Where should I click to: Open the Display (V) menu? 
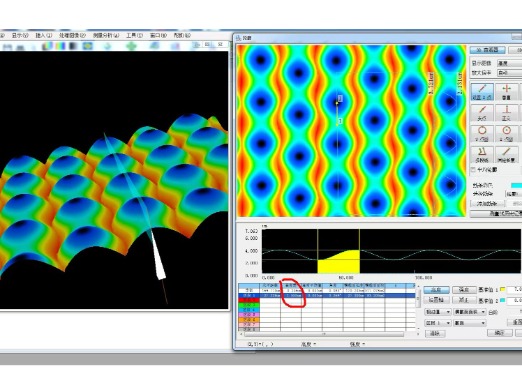click(20, 35)
